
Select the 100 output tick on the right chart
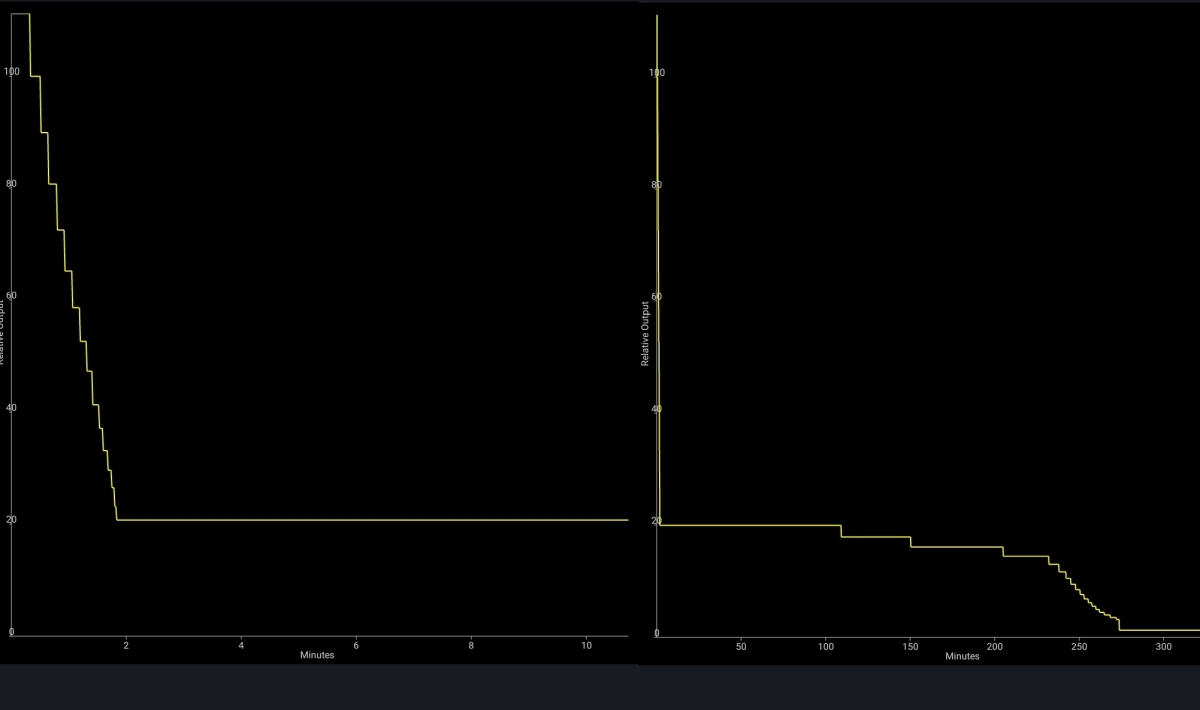[x=656, y=73]
